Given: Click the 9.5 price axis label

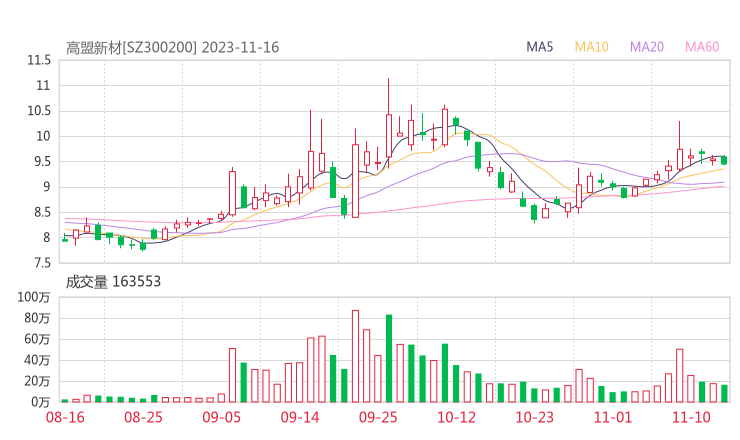Looking at the screenshot, I should (x=41, y=161).
